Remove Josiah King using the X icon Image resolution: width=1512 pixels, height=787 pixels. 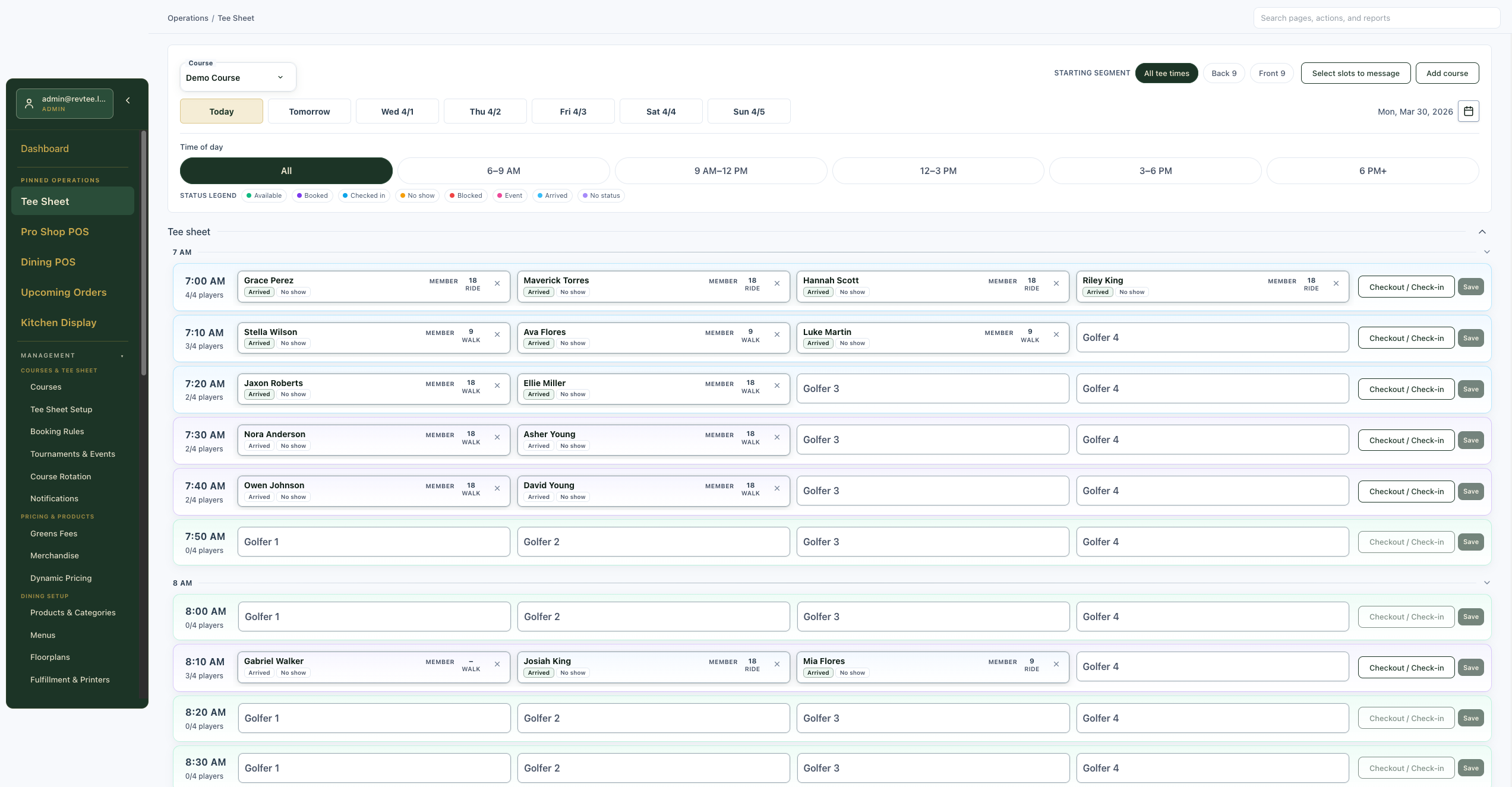click(x=777, y=665)
